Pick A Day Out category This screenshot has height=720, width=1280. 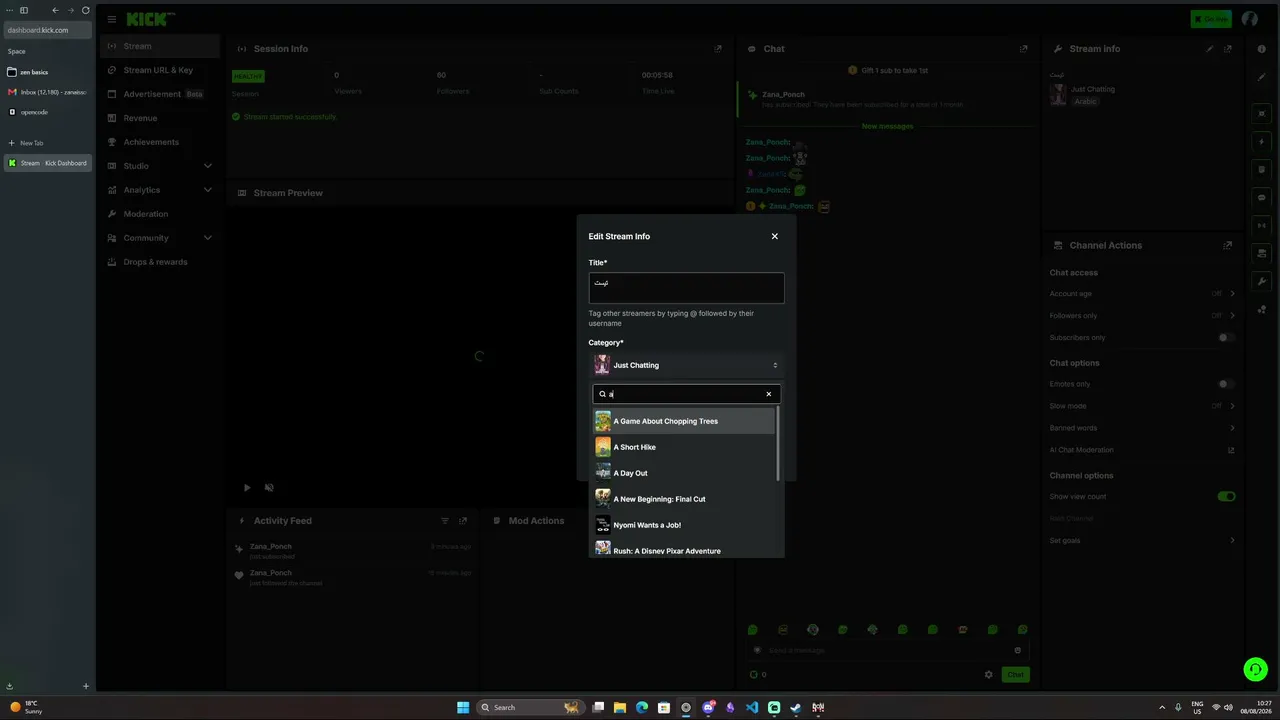[x=684, y=473]
